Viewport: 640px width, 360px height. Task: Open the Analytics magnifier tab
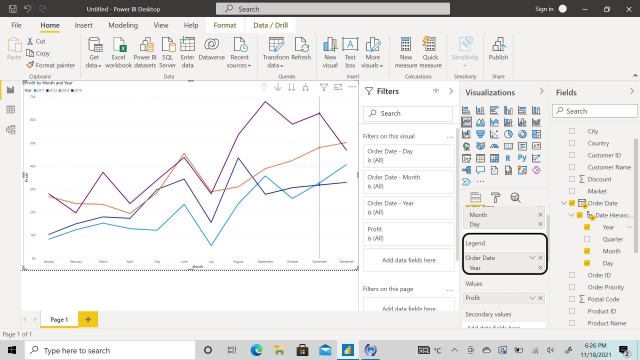coord(516,198)
